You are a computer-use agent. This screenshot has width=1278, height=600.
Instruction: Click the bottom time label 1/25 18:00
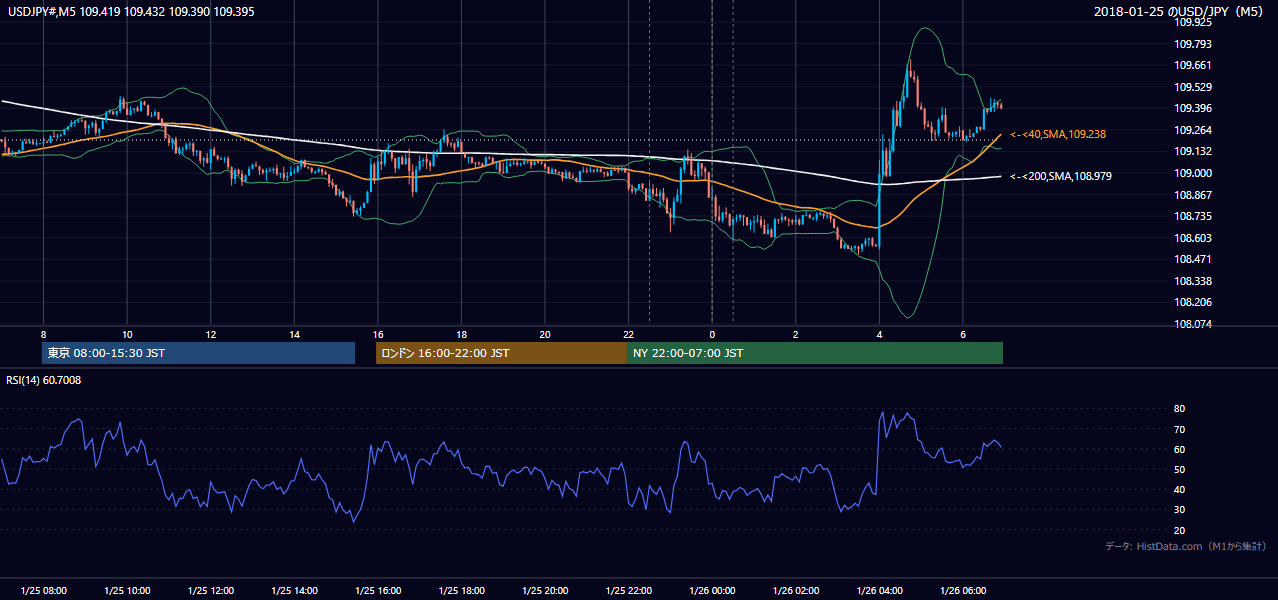pos(461,591)
